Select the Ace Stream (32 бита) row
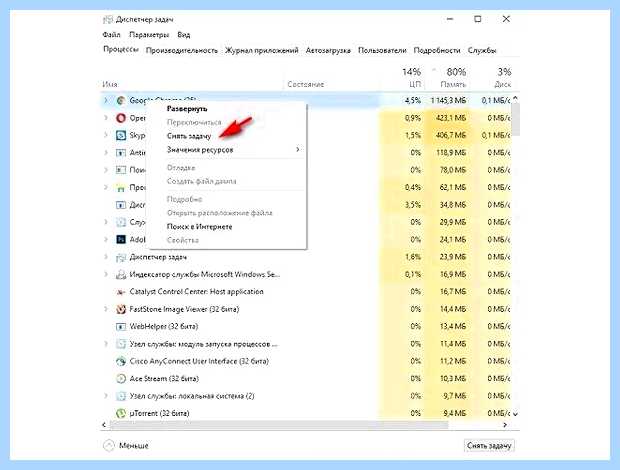Image resolution: width=620 pixels, height=470 pixels. 306,379
